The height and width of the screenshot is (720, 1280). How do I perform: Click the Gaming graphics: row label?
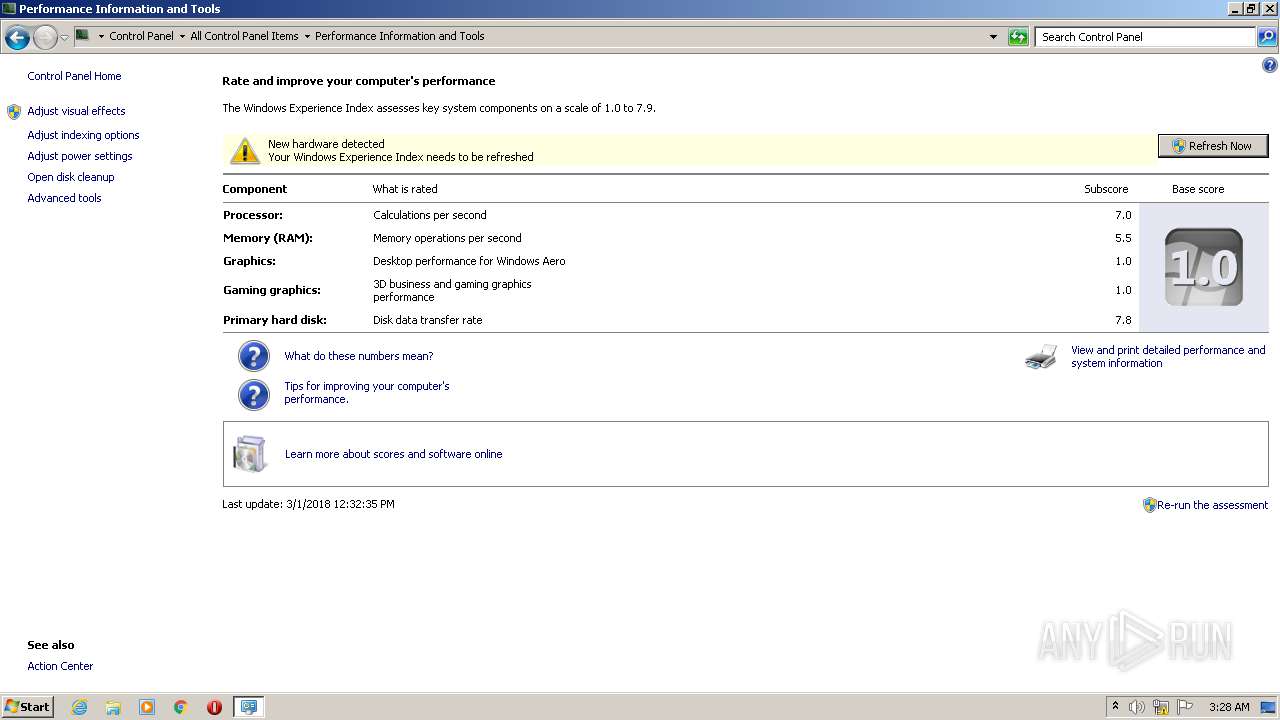(272, 290)
